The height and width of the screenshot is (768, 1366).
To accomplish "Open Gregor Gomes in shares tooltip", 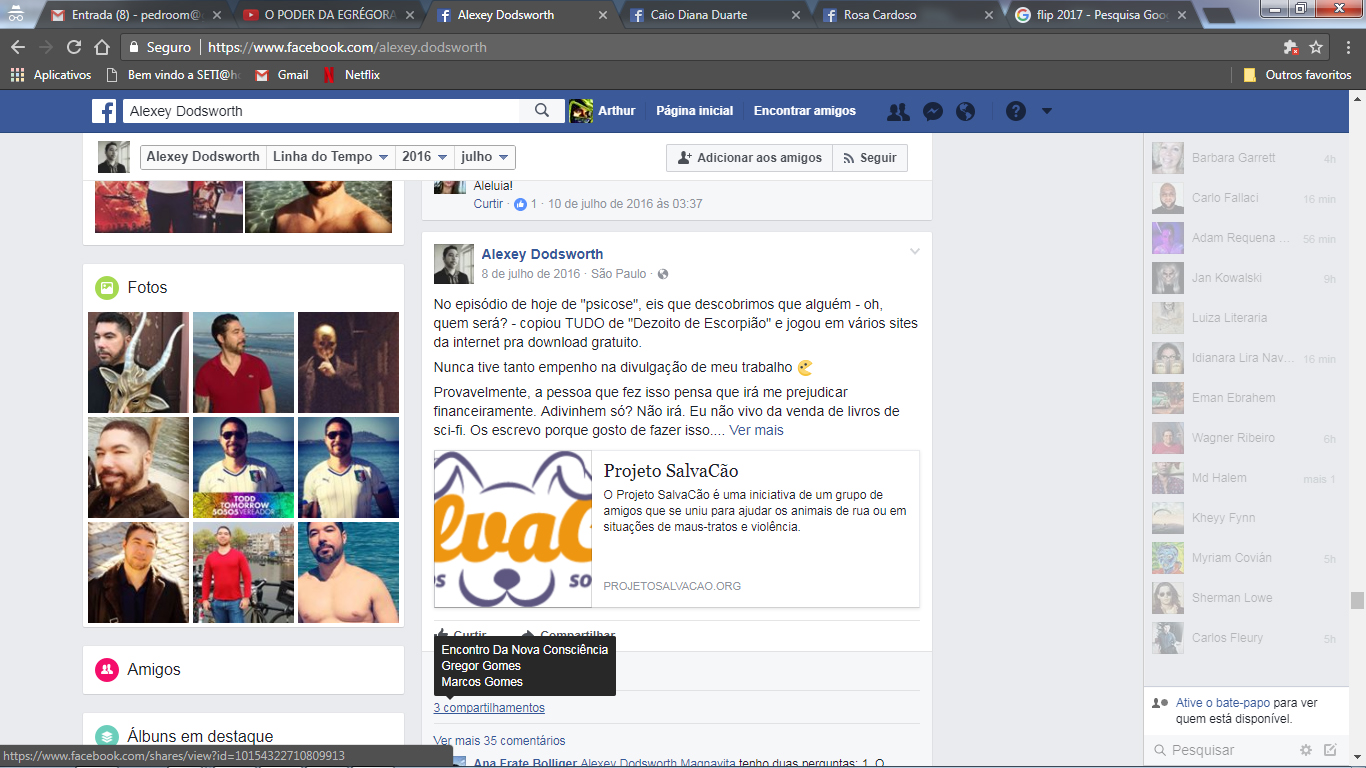I will [481, 666].
